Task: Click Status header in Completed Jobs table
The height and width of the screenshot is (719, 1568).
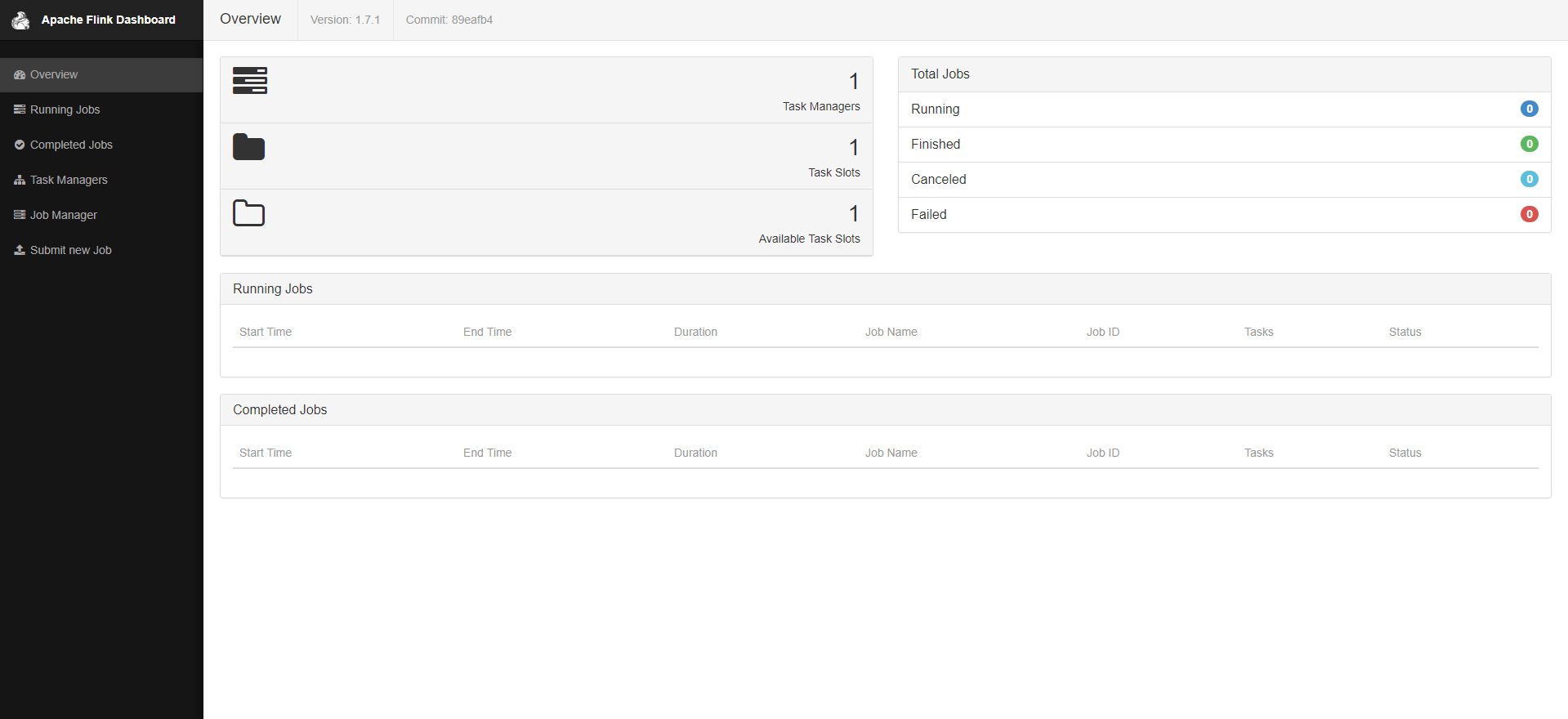Action: coord(1405,453)
